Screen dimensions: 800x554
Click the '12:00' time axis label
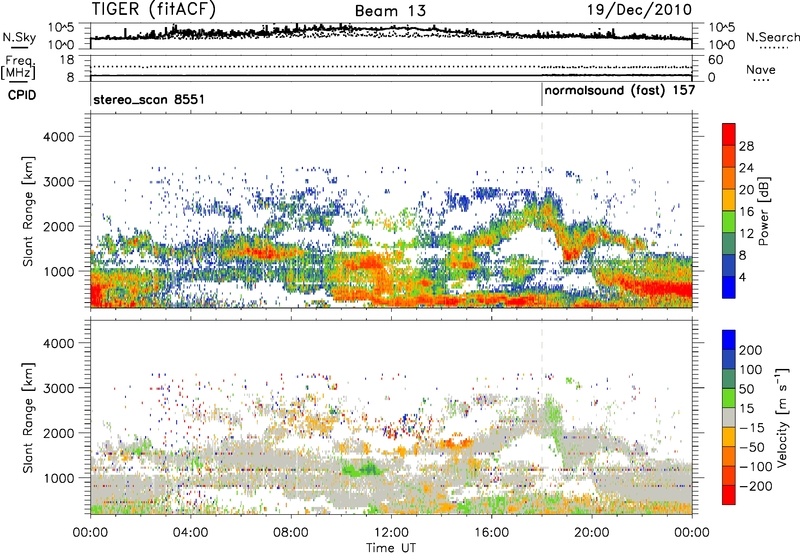click(391, 533)
